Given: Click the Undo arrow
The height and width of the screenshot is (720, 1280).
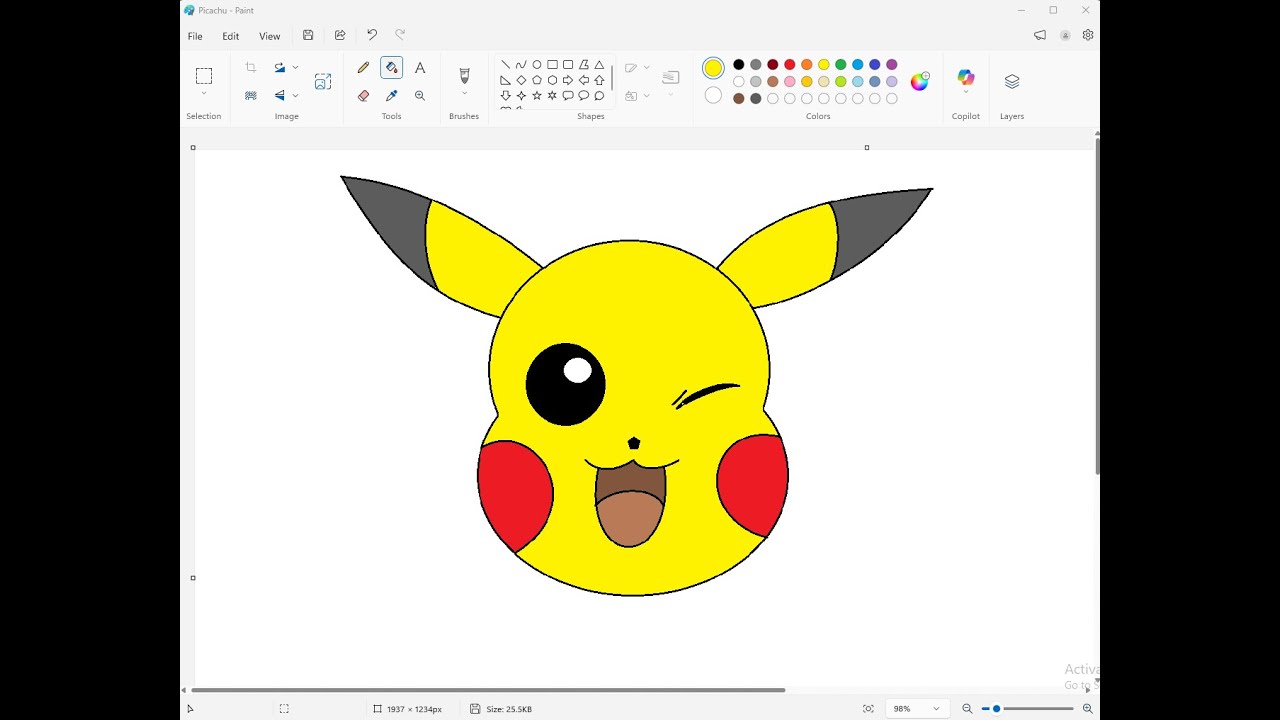Looking at the screenshot, I should click(372, 35).
